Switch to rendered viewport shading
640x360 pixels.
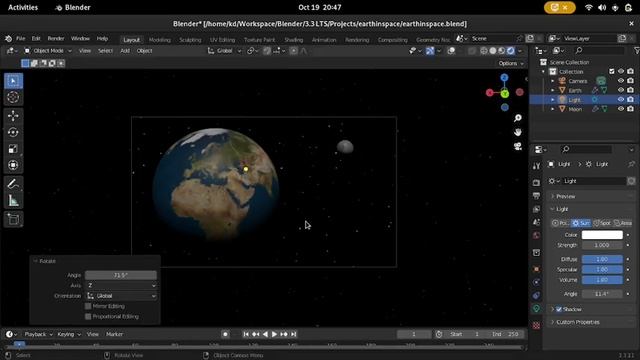point(511,51)
